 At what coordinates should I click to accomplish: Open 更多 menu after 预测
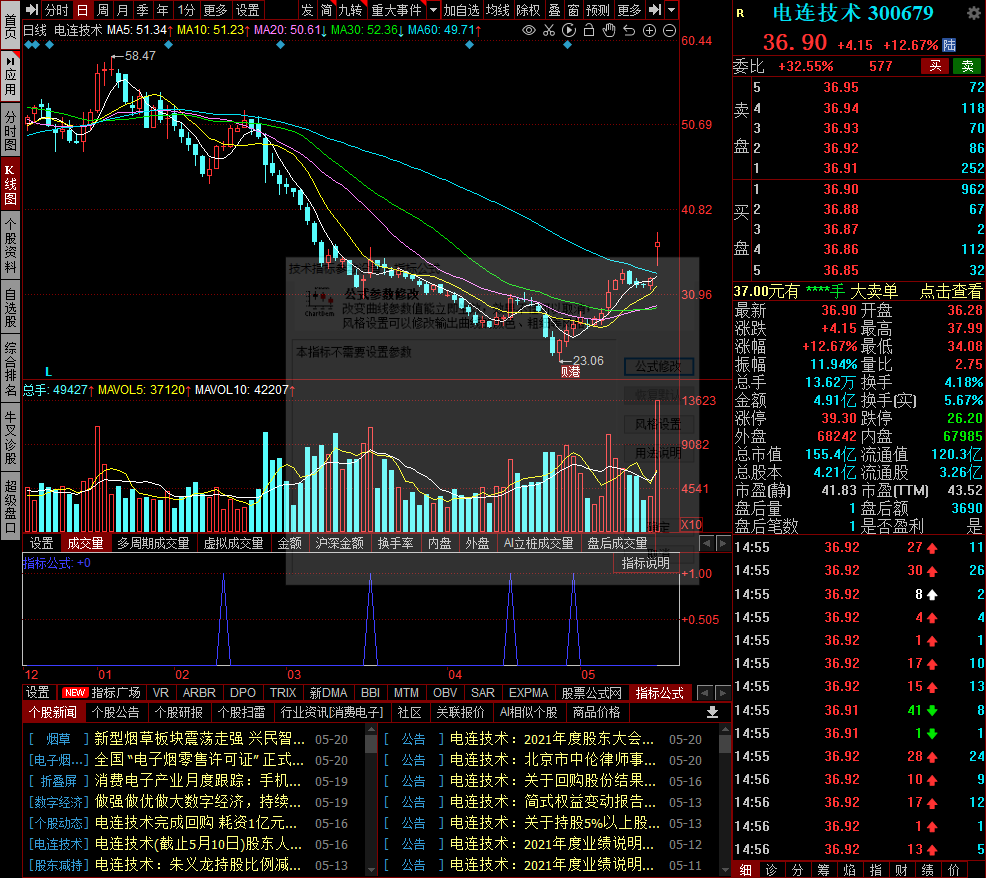coord(629,10)
